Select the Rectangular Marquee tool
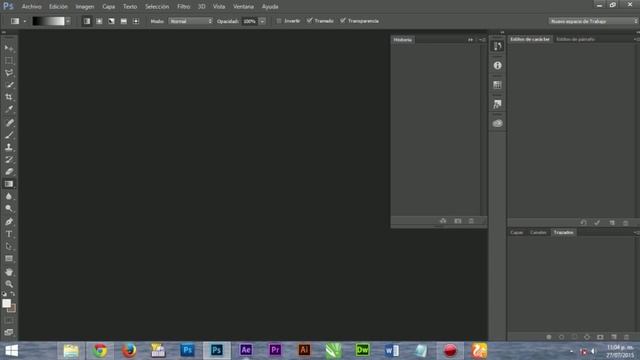The image size is (640, 360). pos(9,60)
